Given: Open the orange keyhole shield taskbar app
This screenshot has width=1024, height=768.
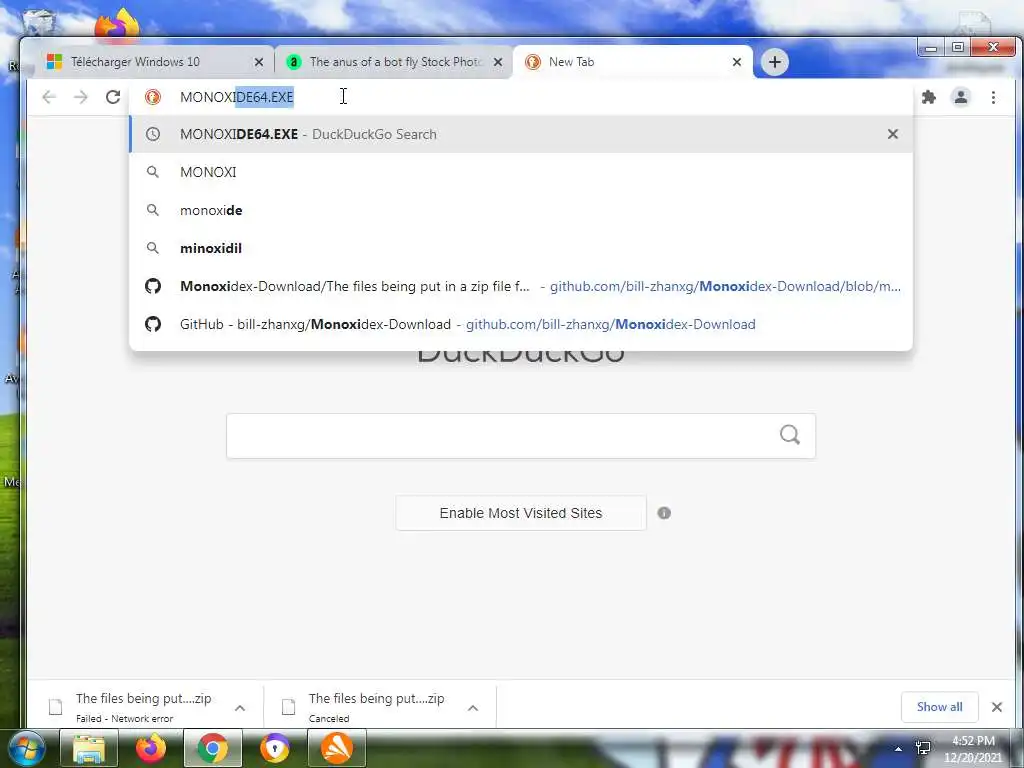Looking at the screenshot, I should click(x=274, y=748).
